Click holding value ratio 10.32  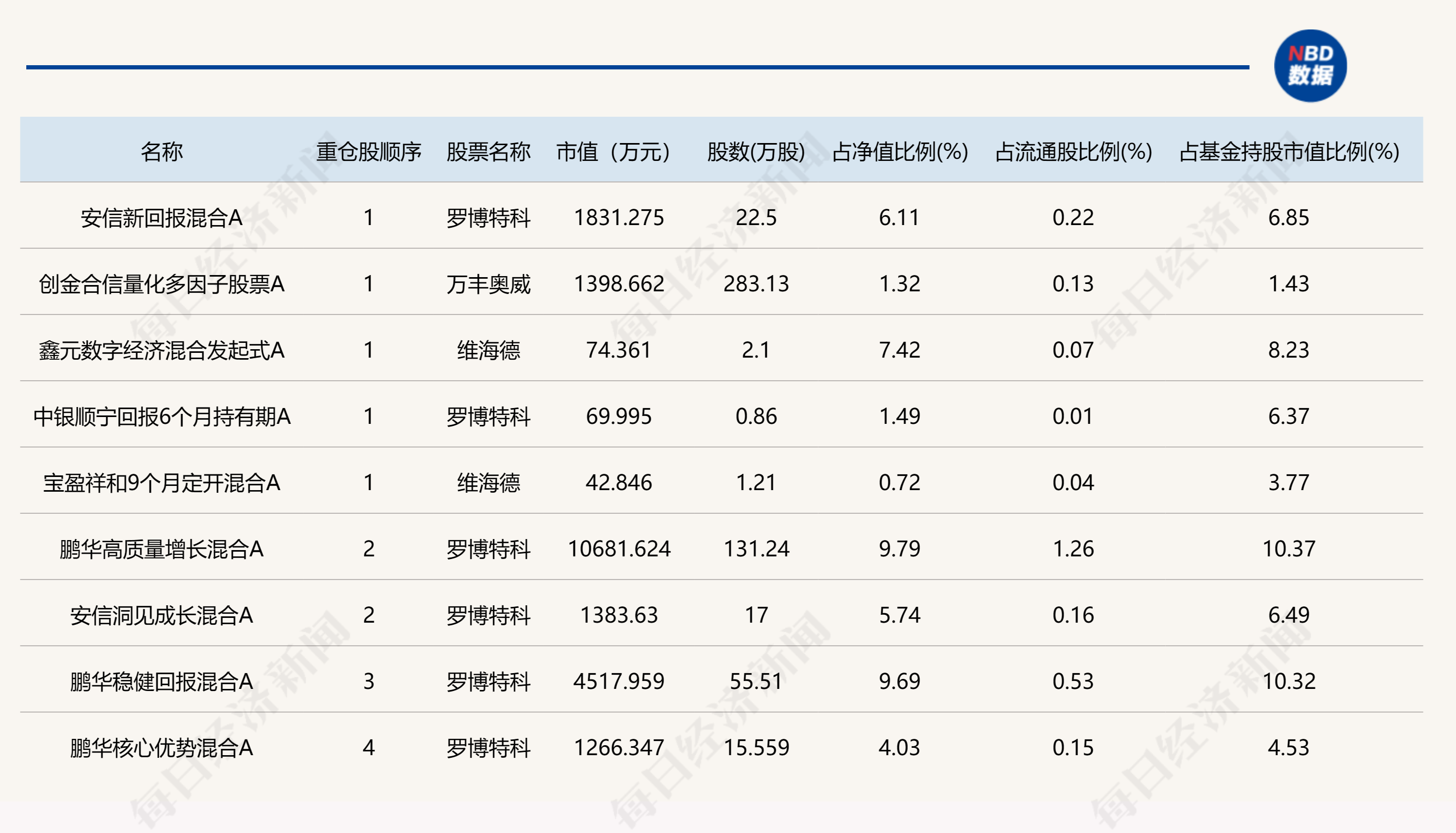[x=1288, y=682]
